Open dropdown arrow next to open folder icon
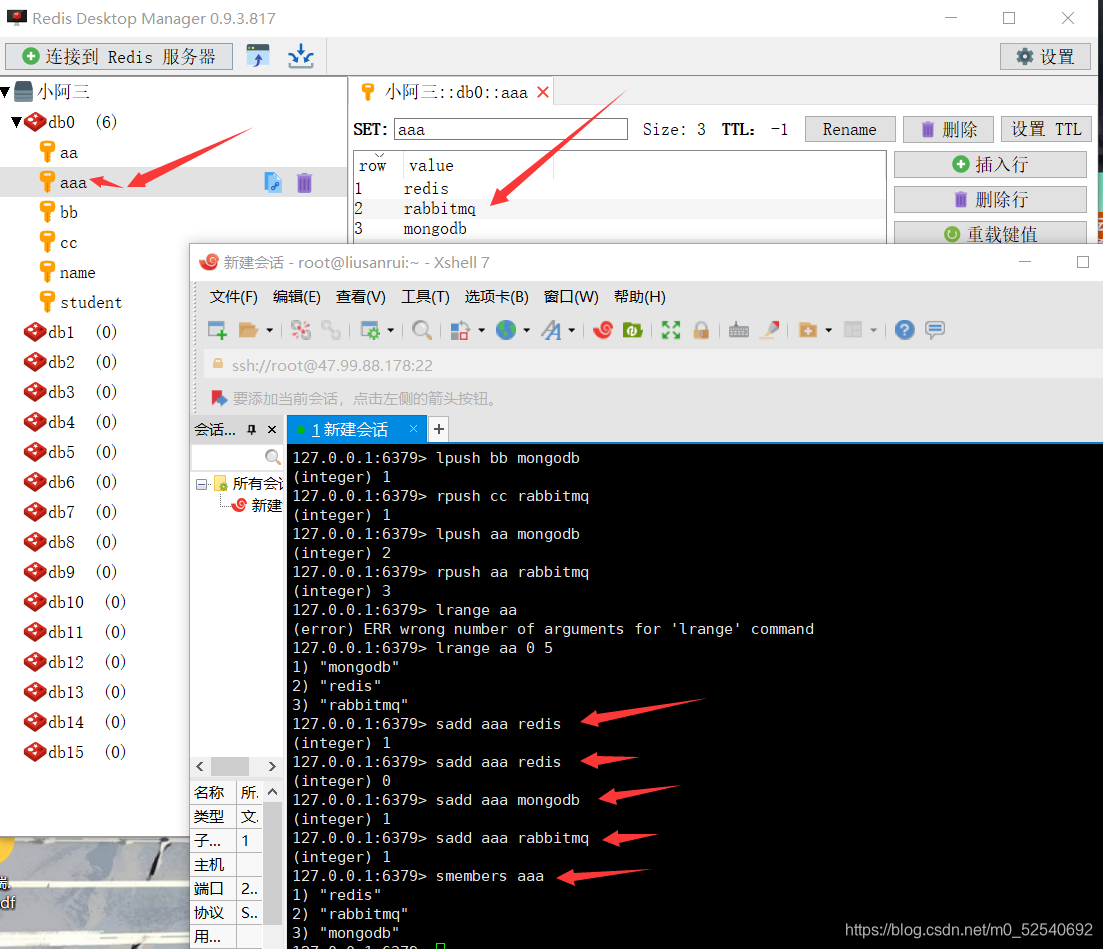Viewport: 1103px width, 949px height. (269, 330)
